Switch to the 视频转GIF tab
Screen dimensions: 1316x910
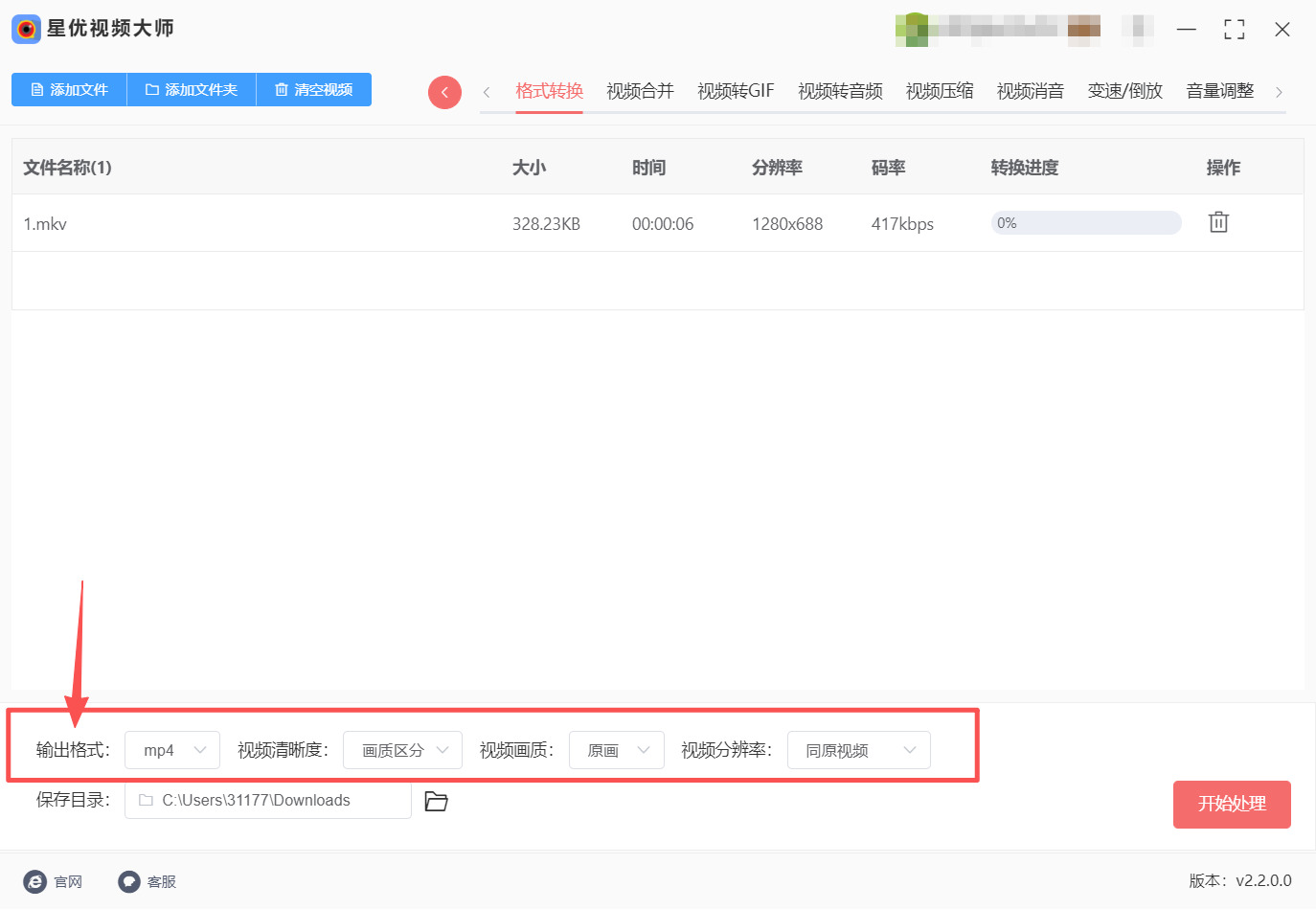[735, 91]
